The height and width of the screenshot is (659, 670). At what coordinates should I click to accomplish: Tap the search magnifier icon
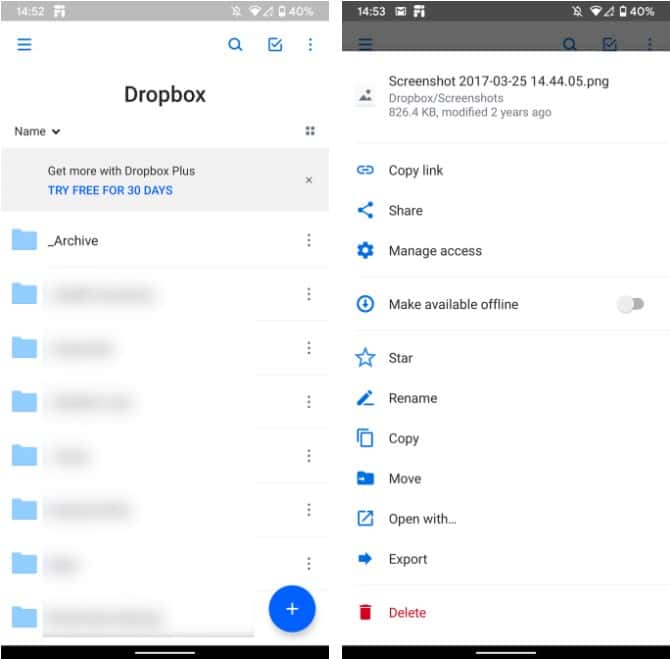tap(235, 44)
